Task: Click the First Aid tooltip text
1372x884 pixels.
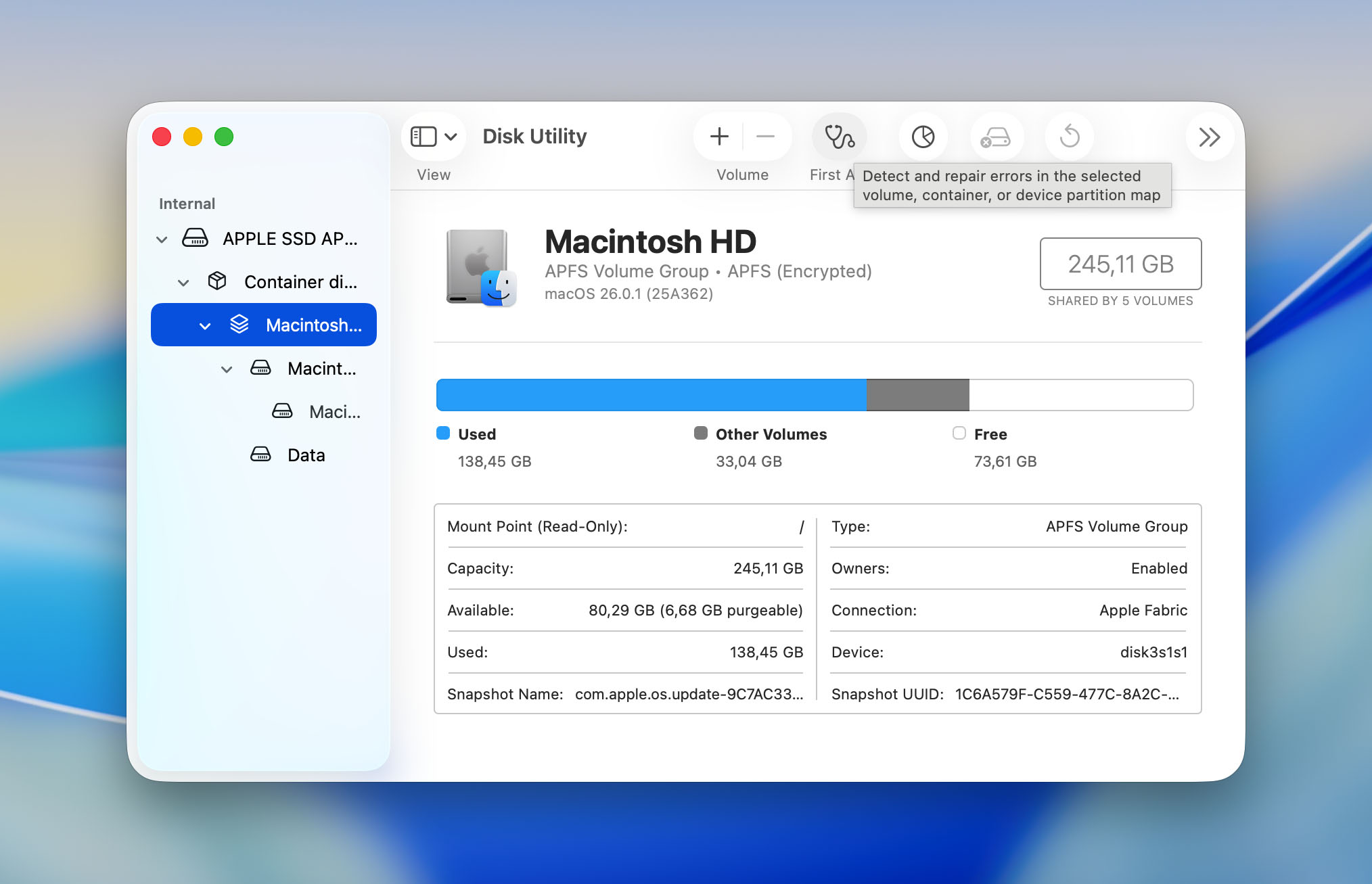Action: (1011, 185)
